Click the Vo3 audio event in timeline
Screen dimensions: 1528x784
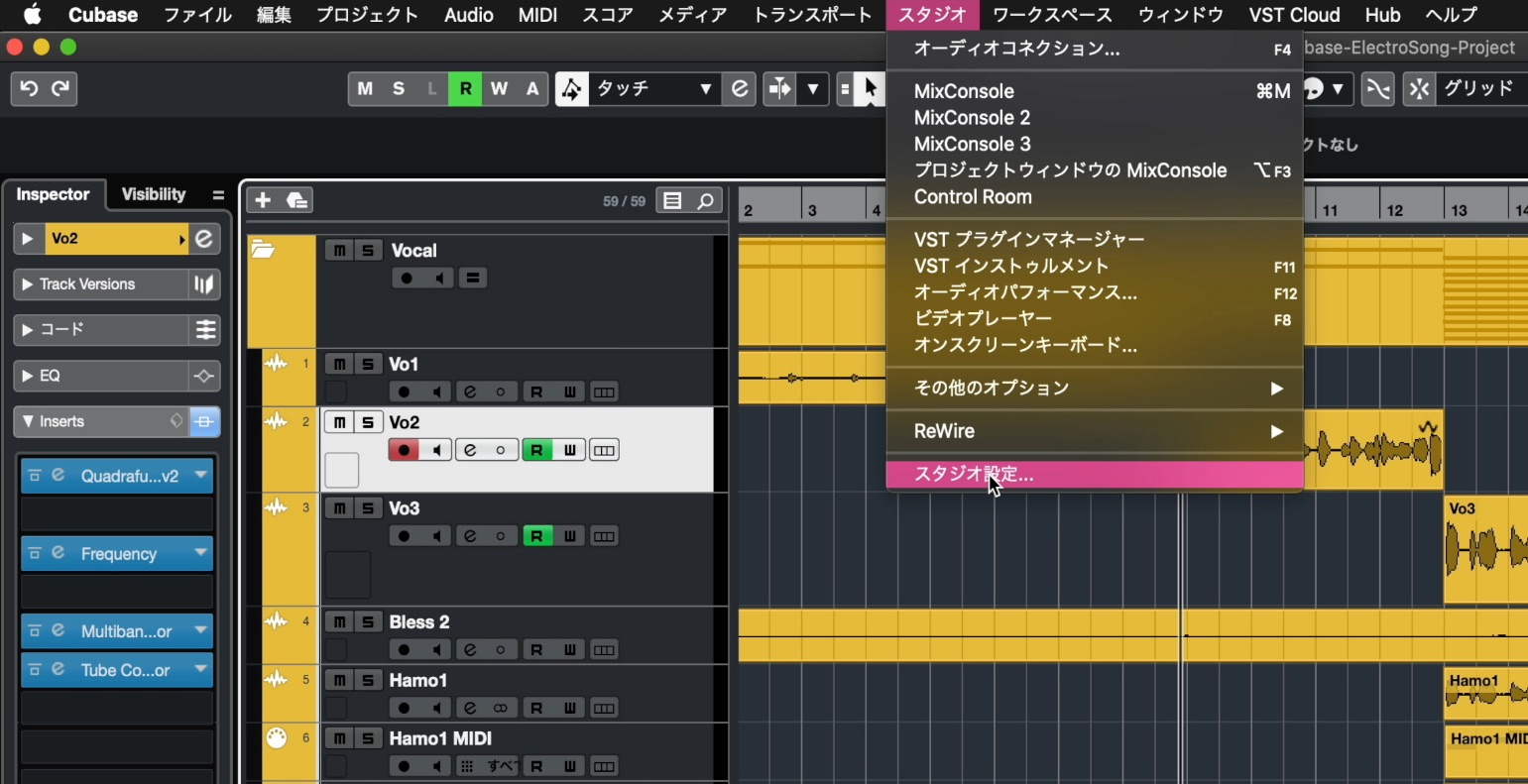click(x=1485, y=550)
